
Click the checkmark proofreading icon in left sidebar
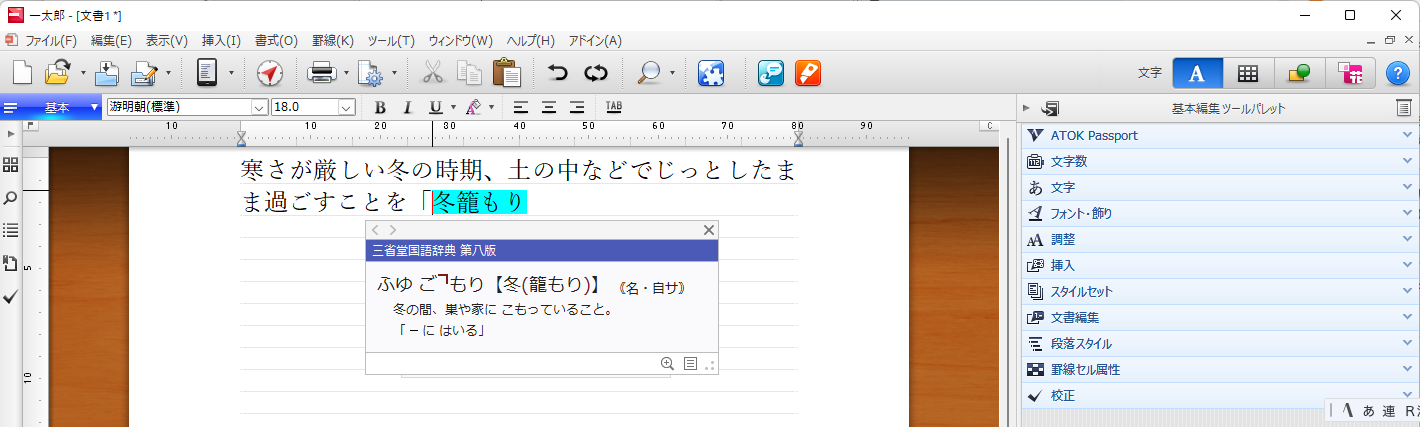click(11, 297)
